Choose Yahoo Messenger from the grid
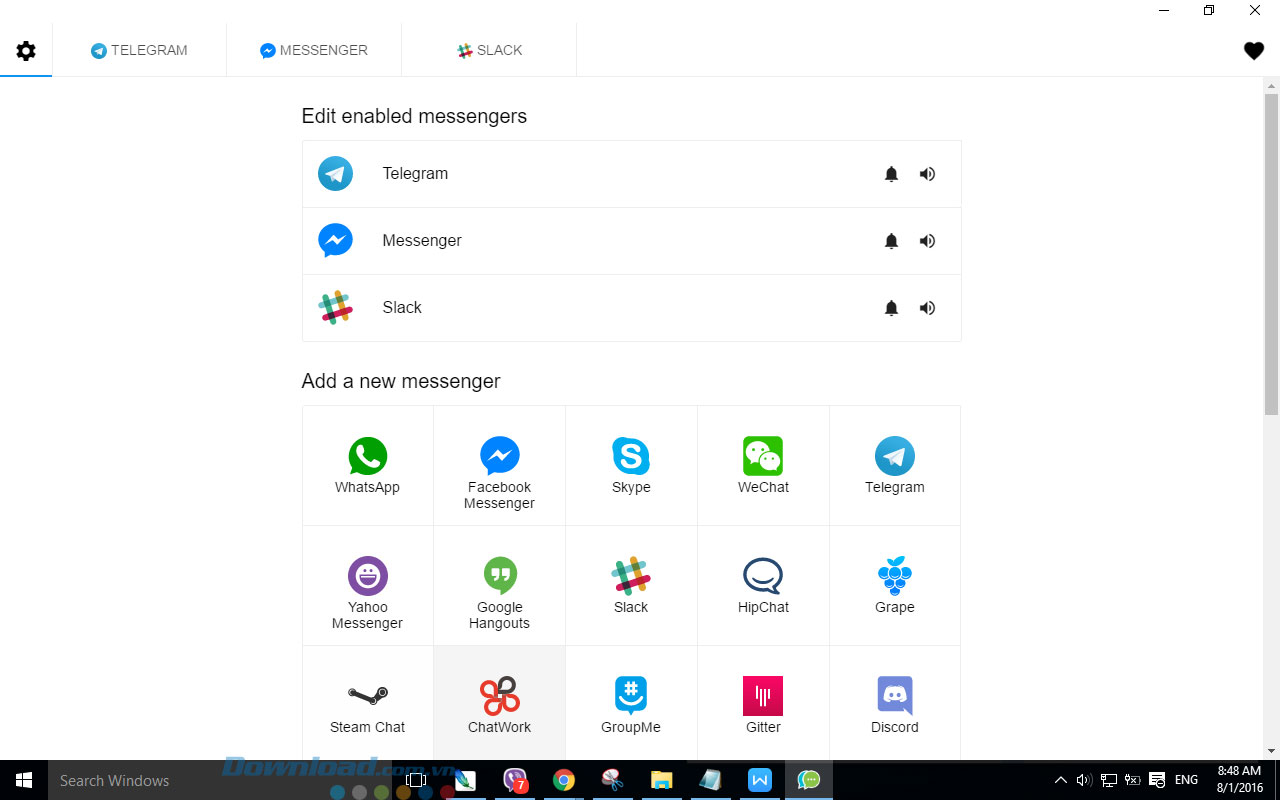 (367, 585)
